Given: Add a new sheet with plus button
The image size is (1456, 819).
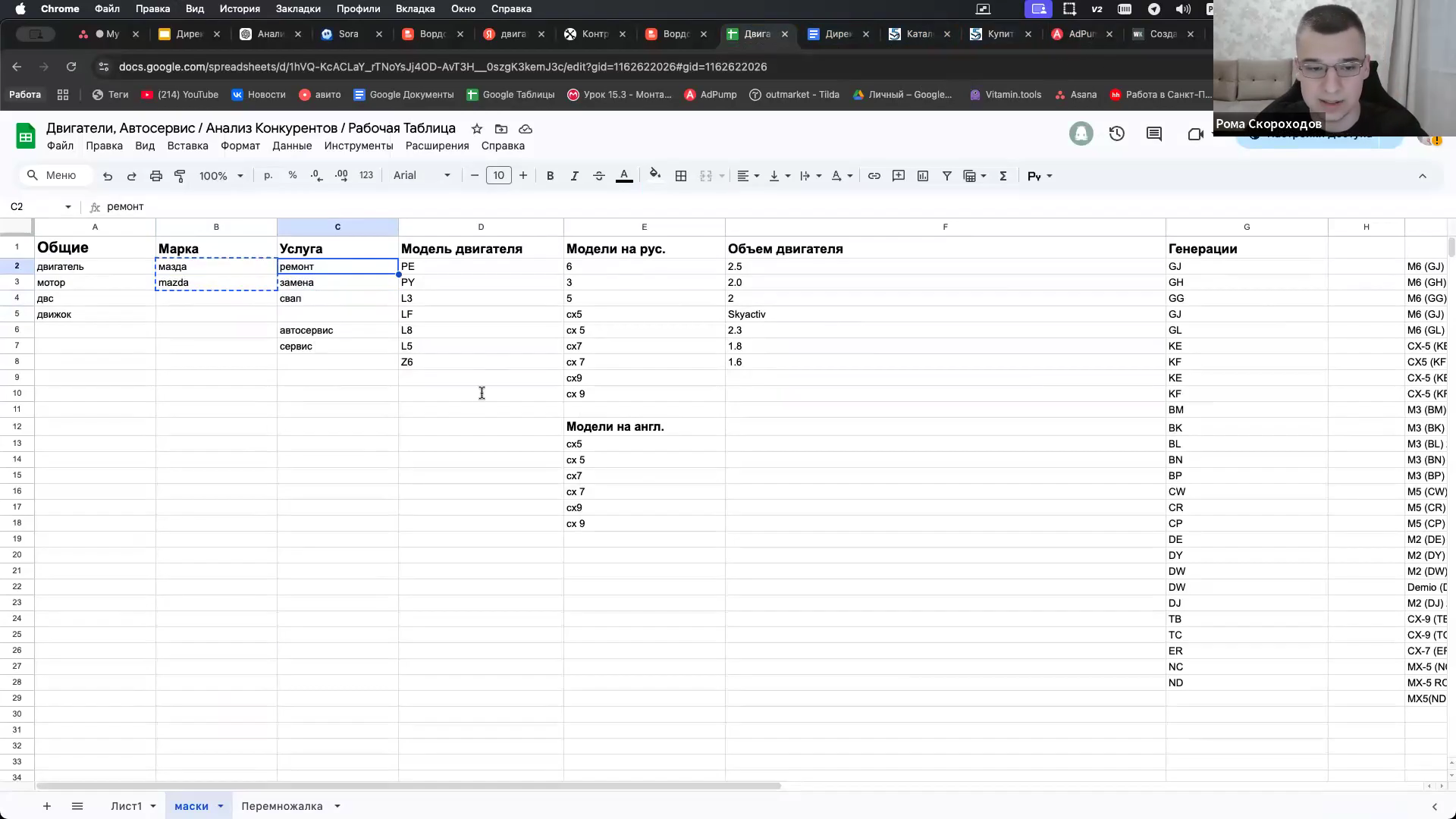Looking at the screenshot, I should pos(47,806).
